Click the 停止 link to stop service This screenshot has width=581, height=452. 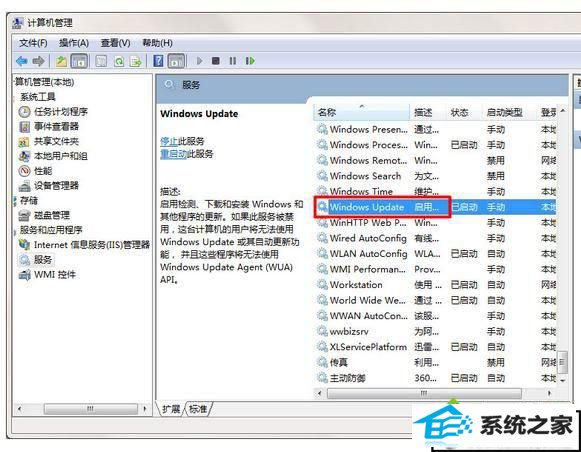[169, 141]
